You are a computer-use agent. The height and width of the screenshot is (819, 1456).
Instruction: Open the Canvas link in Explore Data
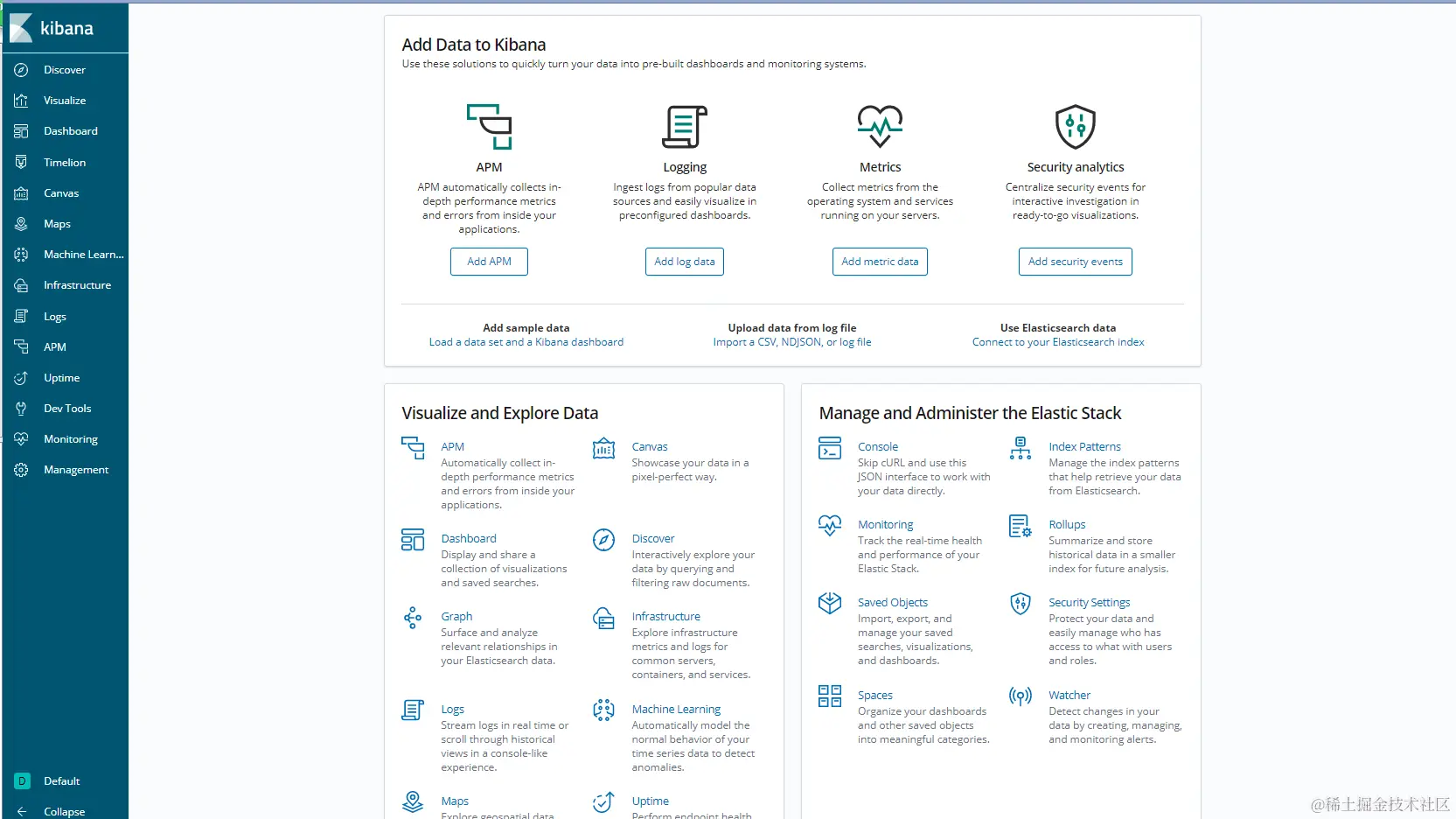(x=650, y=447)
